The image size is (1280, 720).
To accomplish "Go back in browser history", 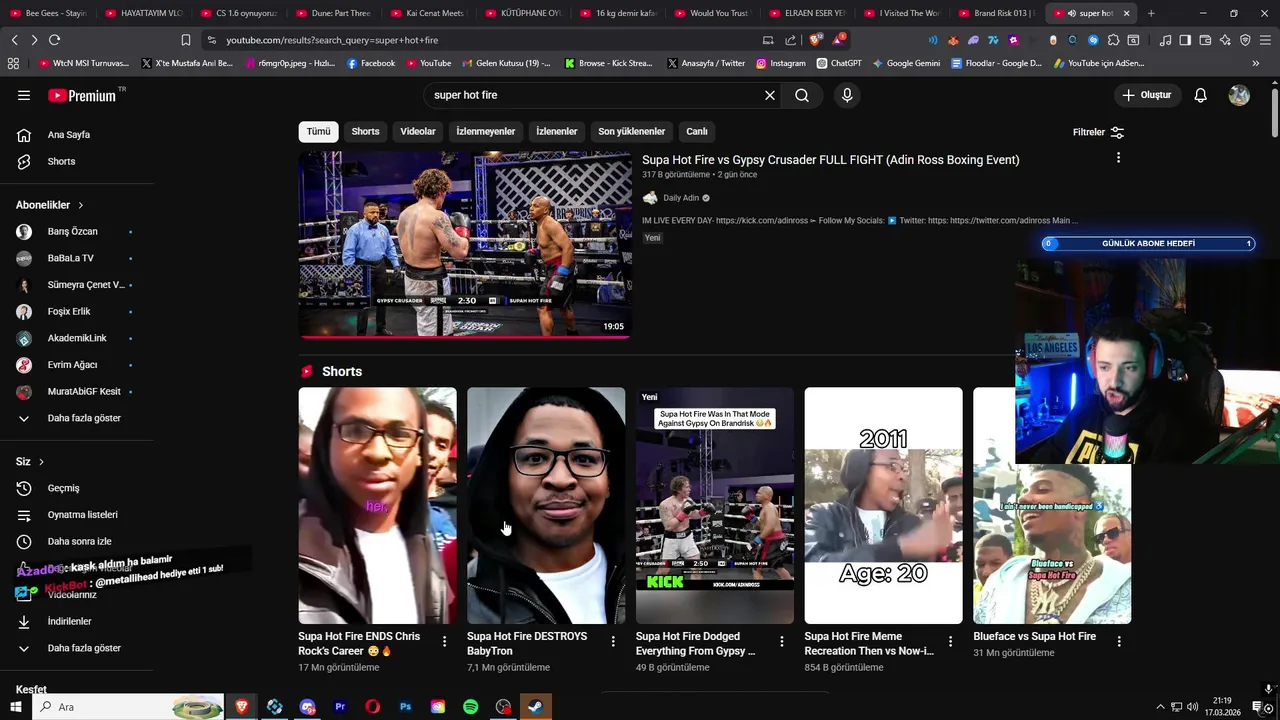I will pos(14,40).
